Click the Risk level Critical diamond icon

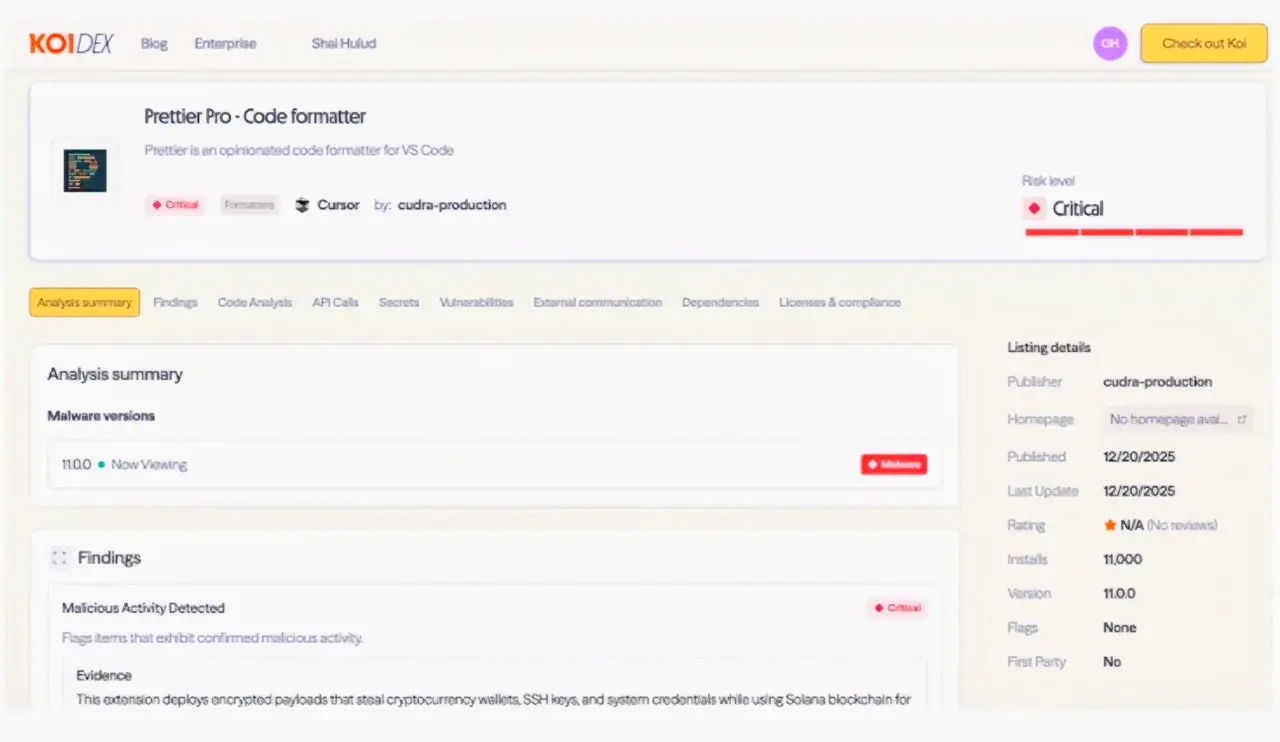(x=1034, y=209)
